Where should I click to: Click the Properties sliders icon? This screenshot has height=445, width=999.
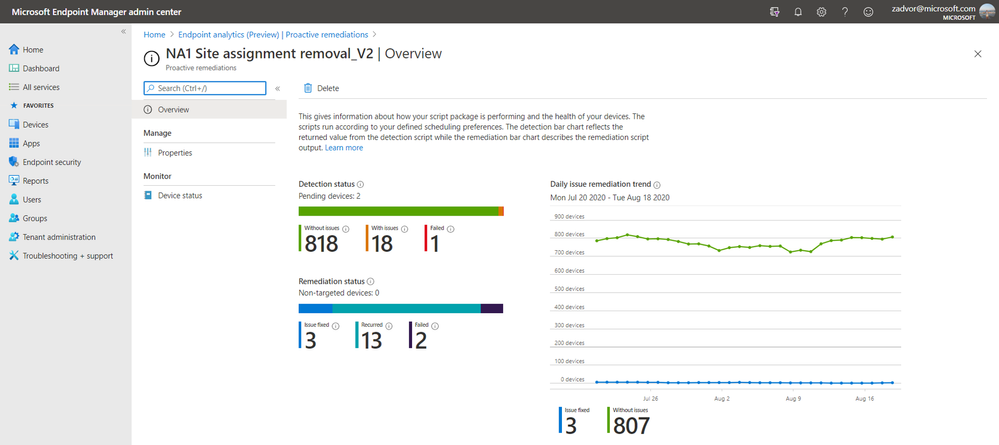coord(148,153)
